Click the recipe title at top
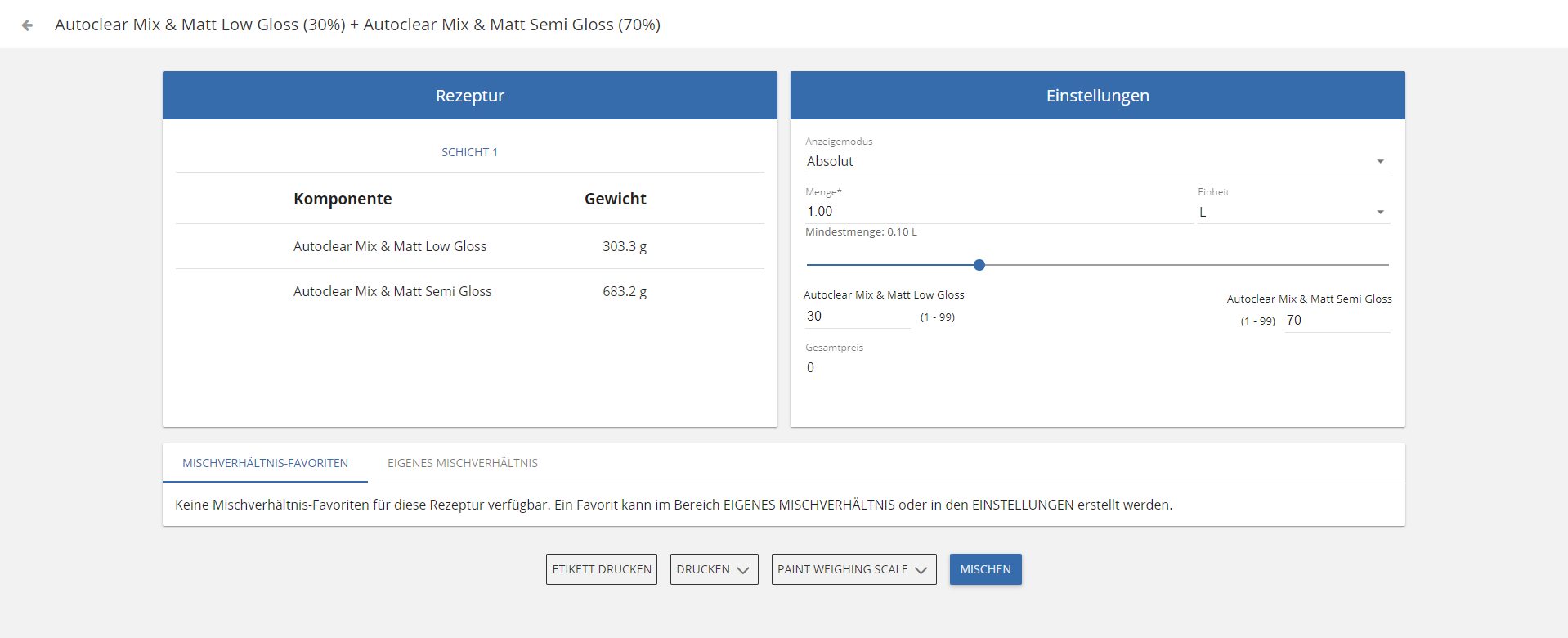Screen dimensions: 1568x638 click(x=357, y=25)
